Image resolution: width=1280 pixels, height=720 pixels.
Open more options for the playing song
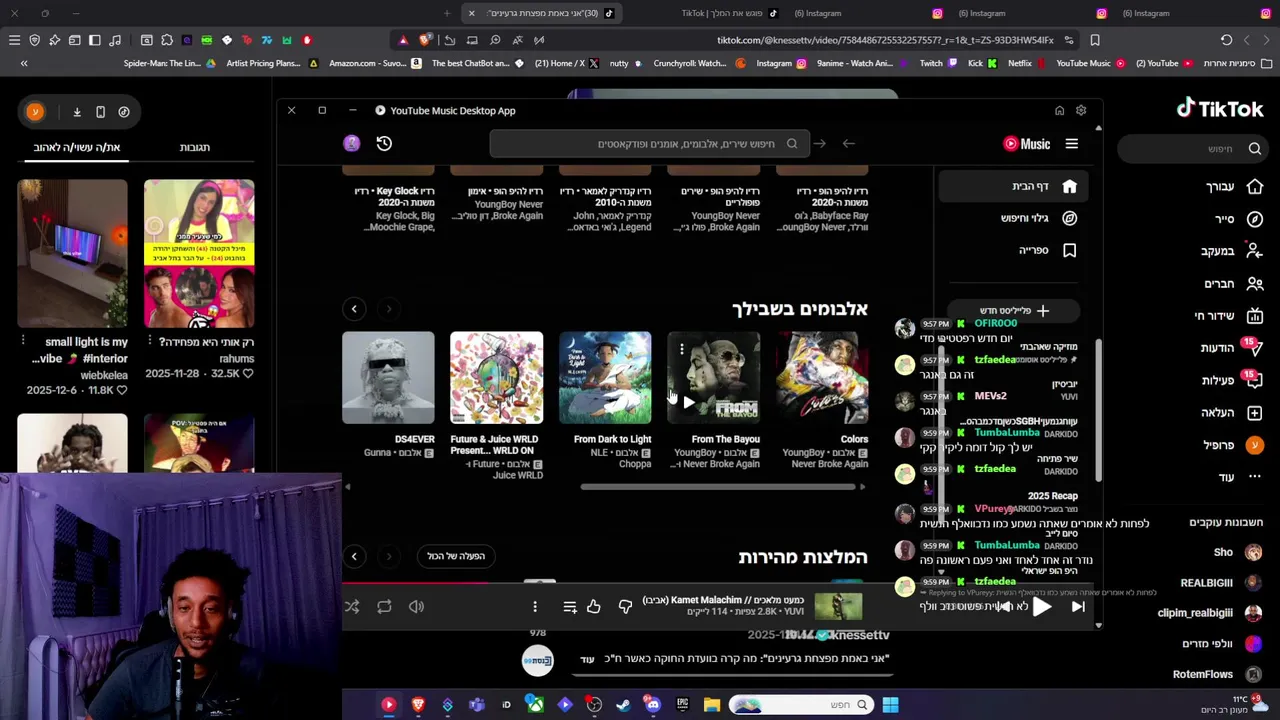pyautogui.click(x=535, y=606)
